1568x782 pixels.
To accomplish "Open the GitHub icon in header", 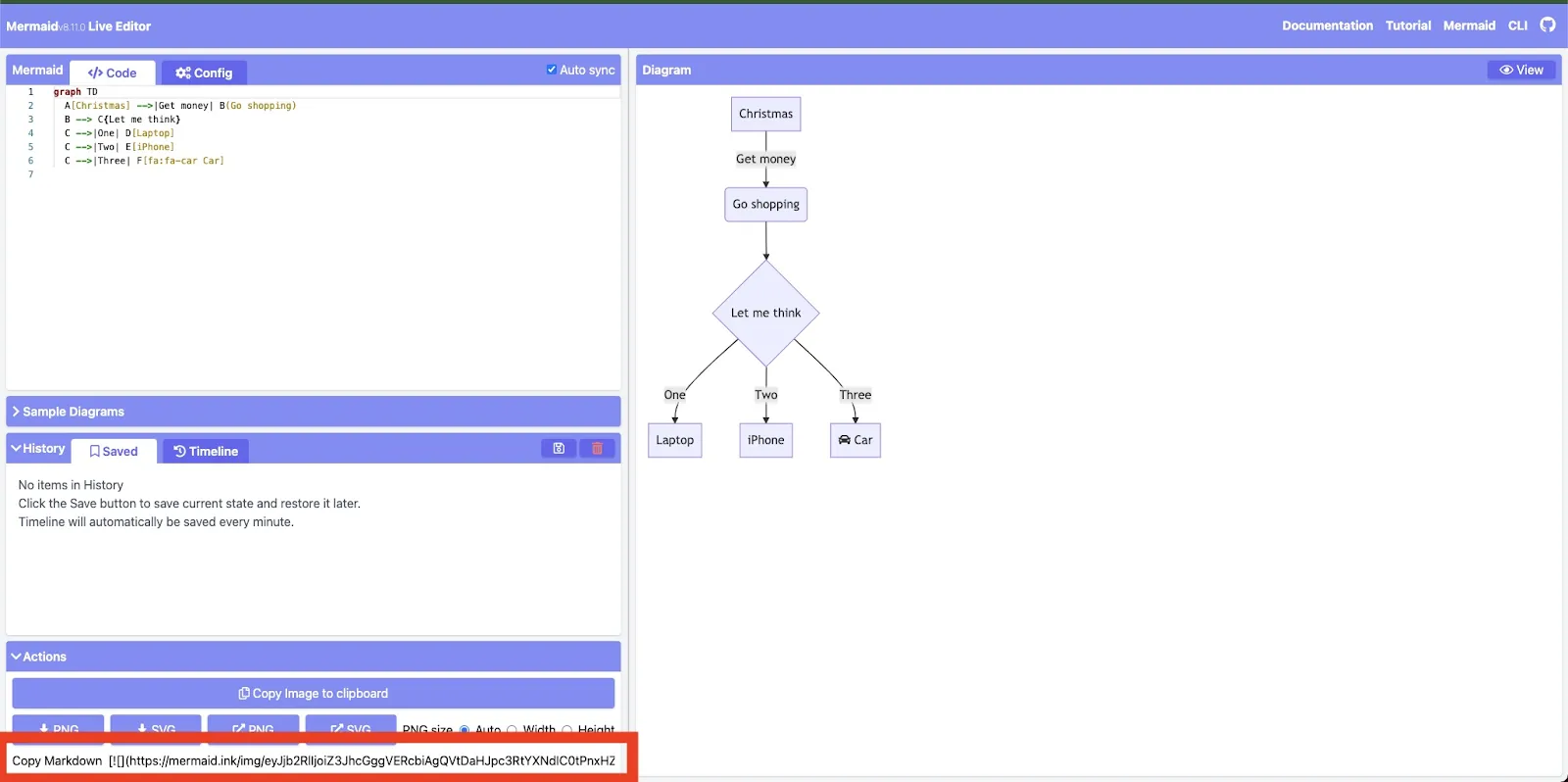I will (x=1547, y=24).
